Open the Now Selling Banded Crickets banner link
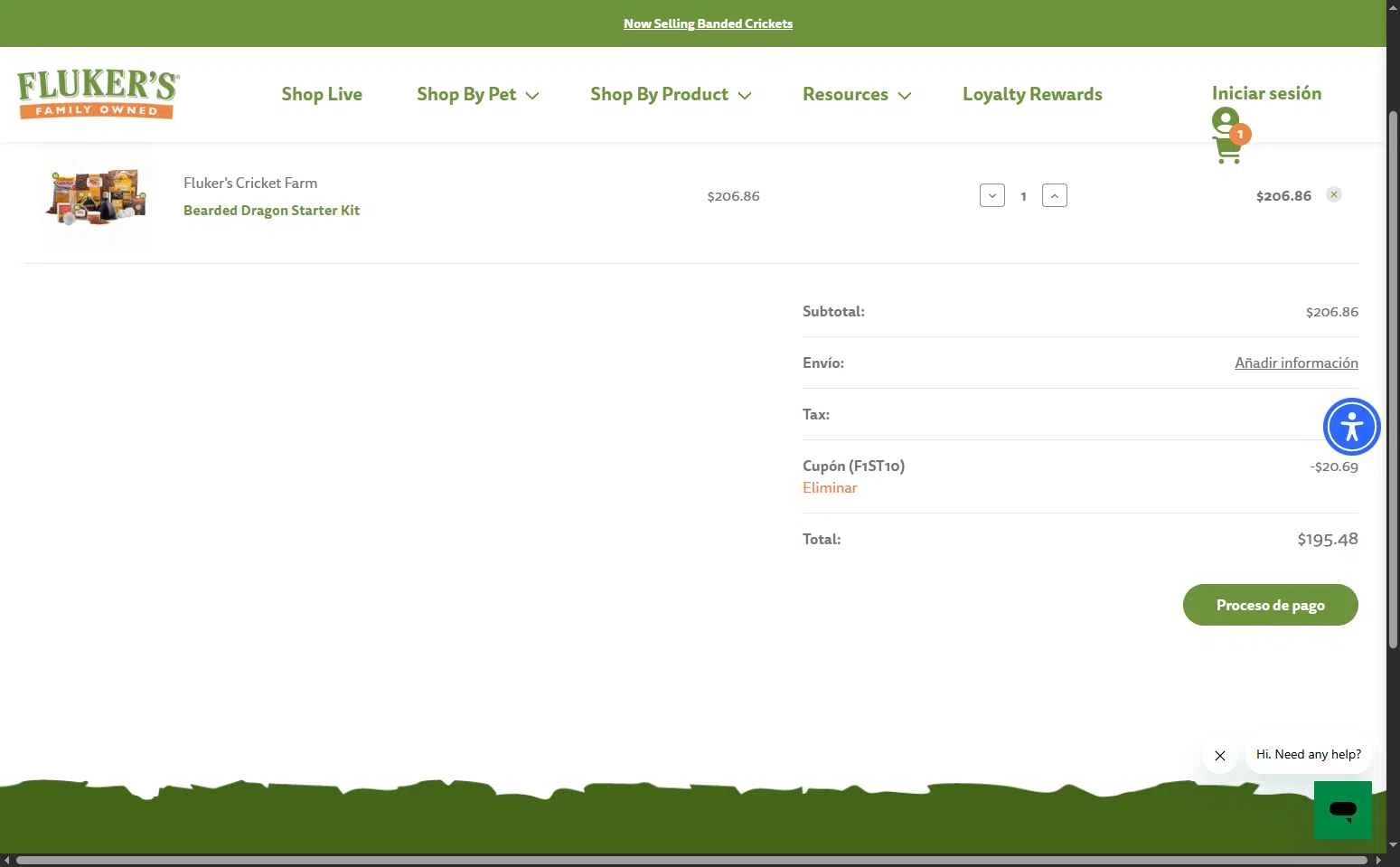 point(708,24)
